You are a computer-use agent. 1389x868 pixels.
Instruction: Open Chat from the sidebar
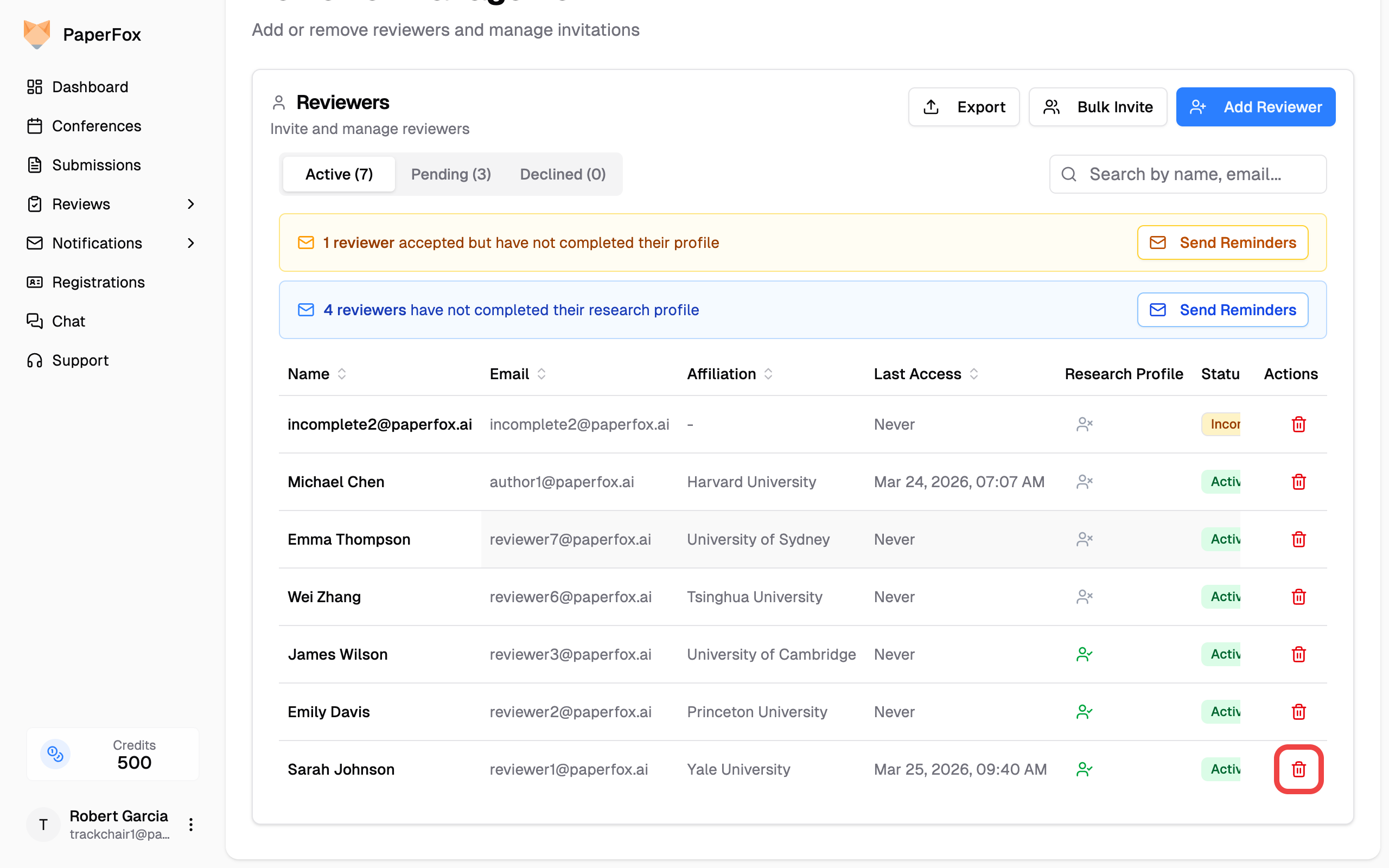68,322
